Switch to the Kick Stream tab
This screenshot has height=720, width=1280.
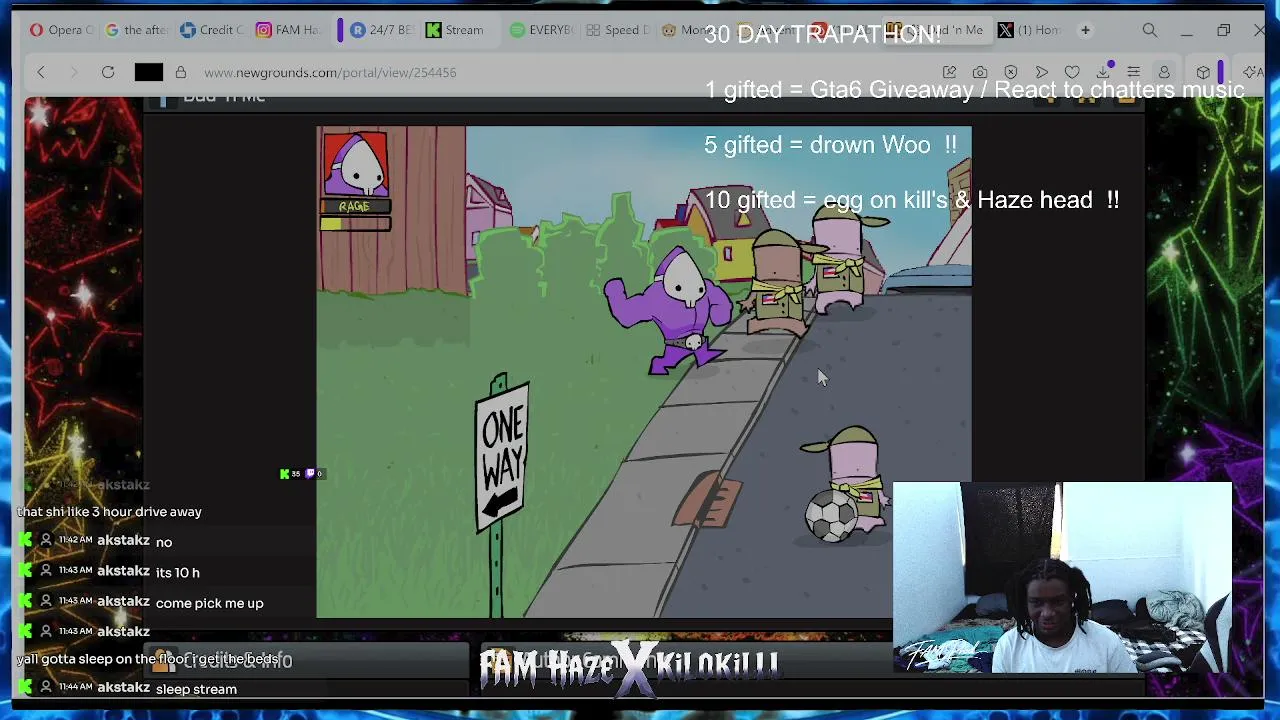(x=458, y=30)
